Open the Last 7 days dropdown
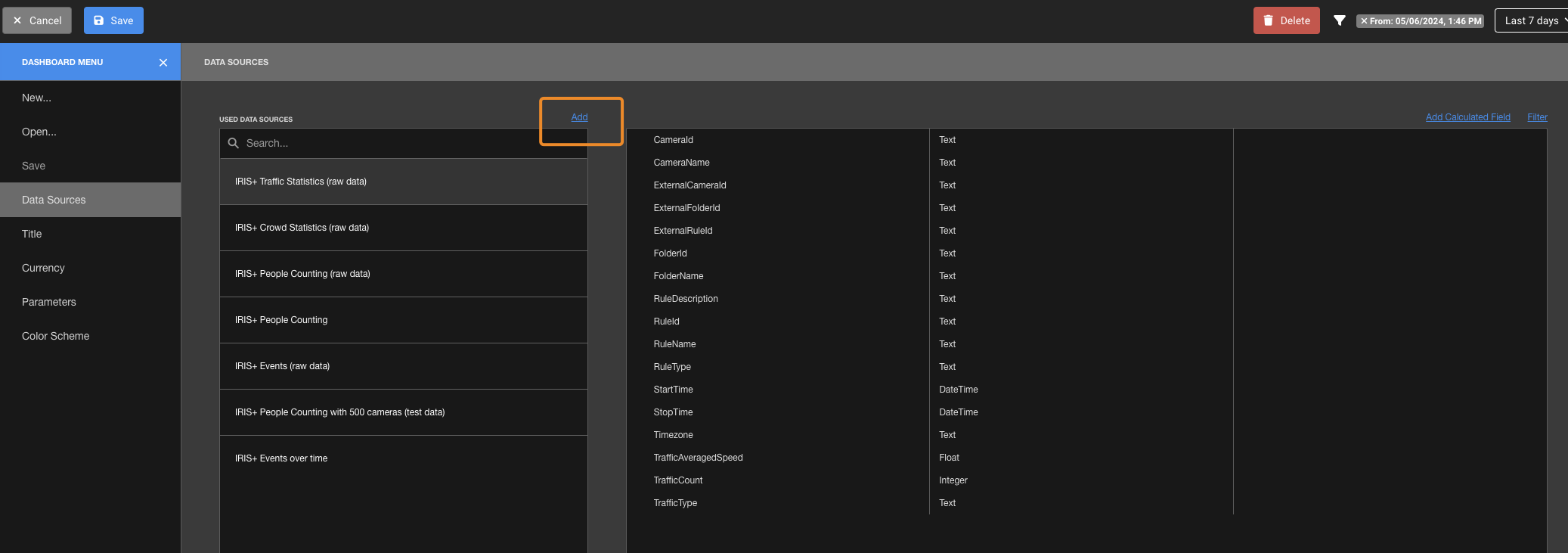Screen dimensions: 1568x553 click(x=1532, y=20)
